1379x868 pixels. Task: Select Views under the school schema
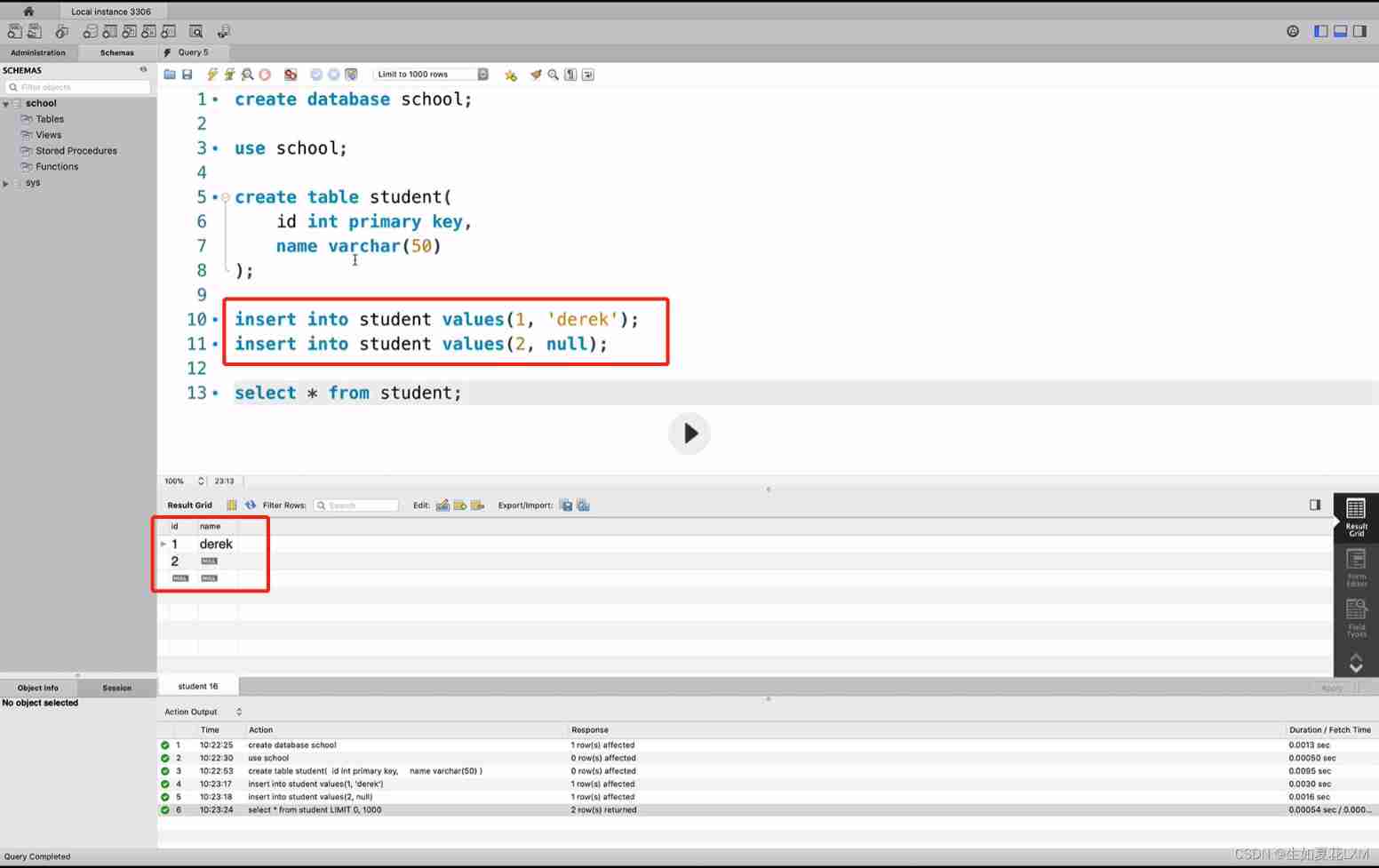49,135
